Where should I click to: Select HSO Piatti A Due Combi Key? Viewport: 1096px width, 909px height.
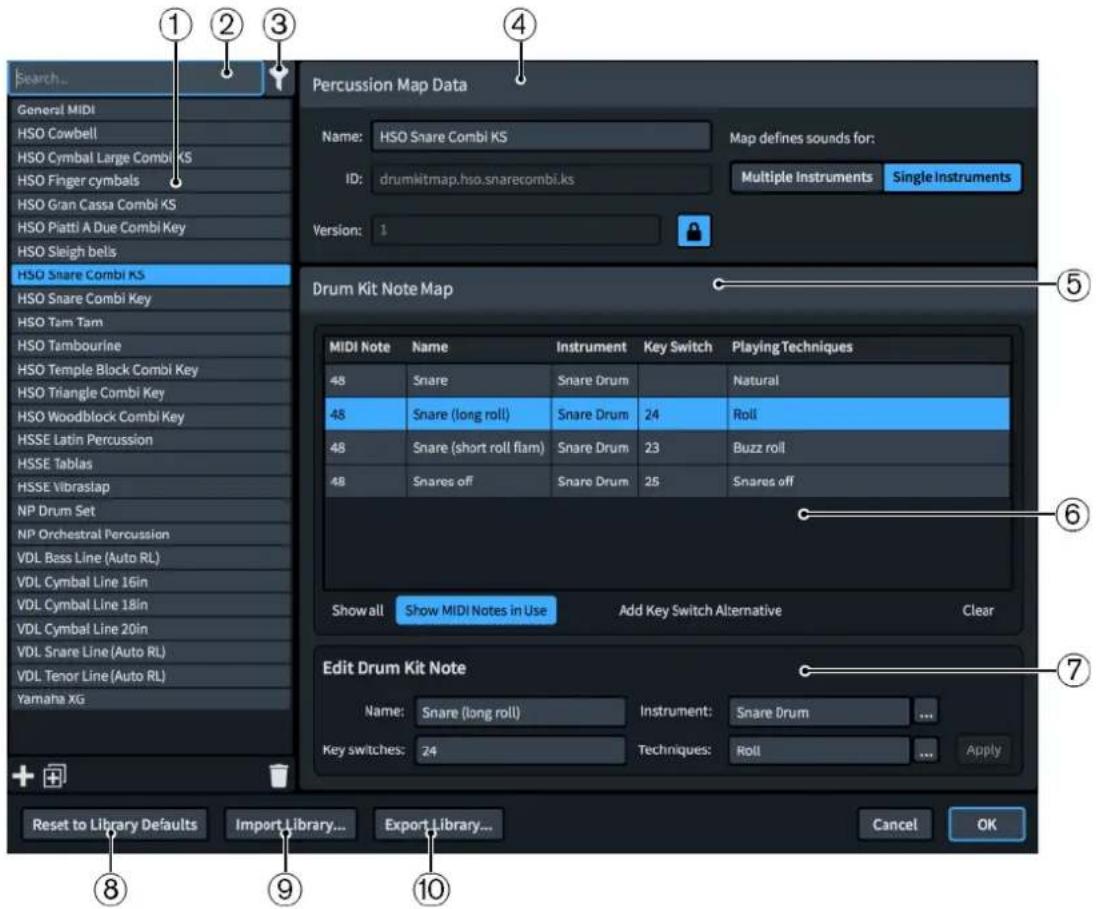(x=150, y=227)
